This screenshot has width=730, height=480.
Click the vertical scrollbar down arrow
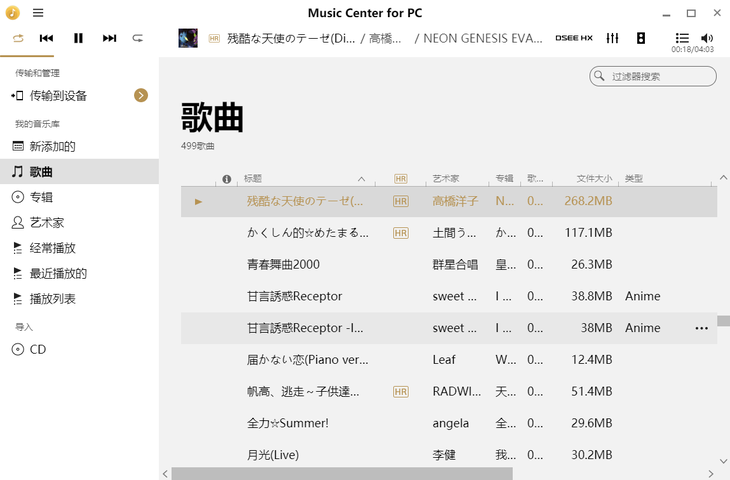(723, 461)
